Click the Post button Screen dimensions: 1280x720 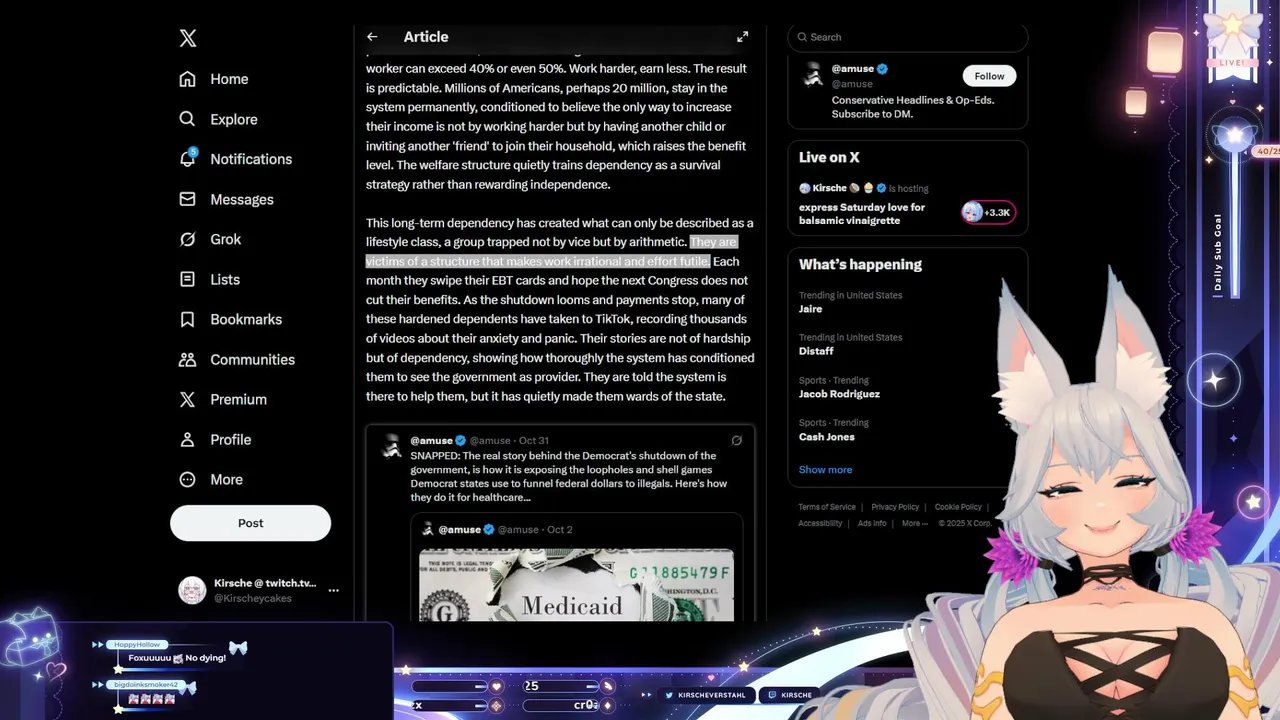pyautogui.click(x=250, y=523)
